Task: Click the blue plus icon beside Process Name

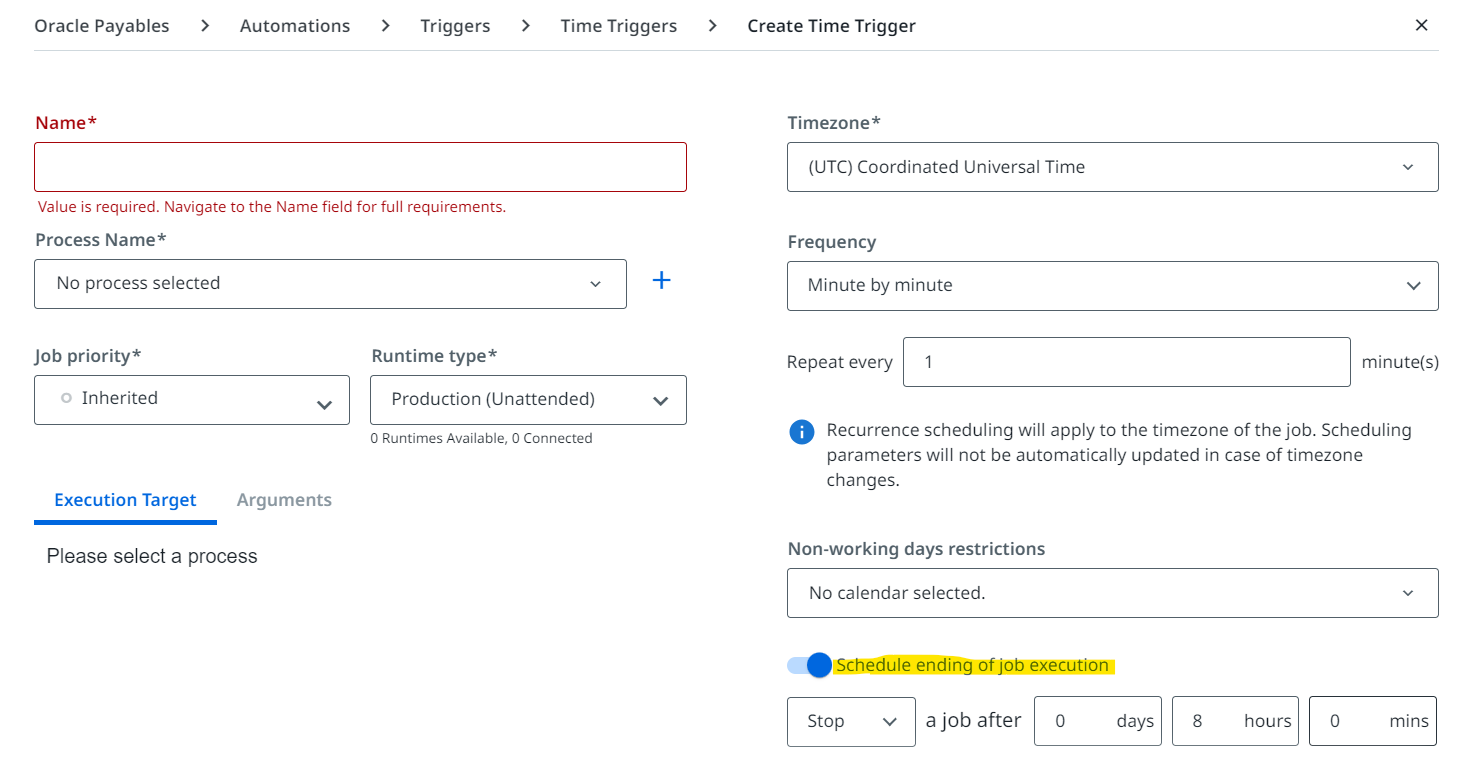Action: (x=661, y=281)
